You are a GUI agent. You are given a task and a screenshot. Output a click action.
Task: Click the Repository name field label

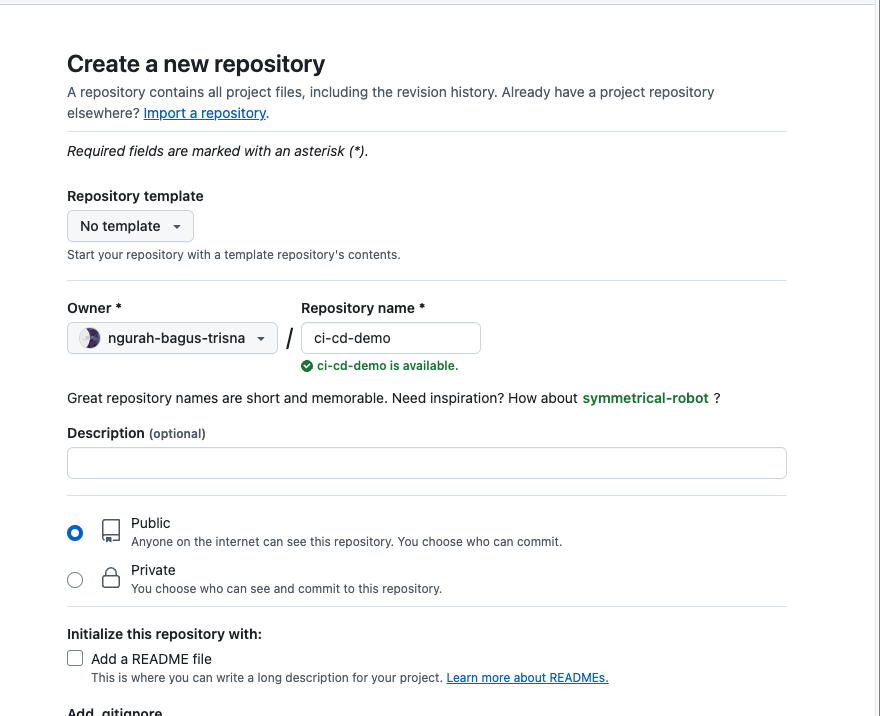click(359, 308)
